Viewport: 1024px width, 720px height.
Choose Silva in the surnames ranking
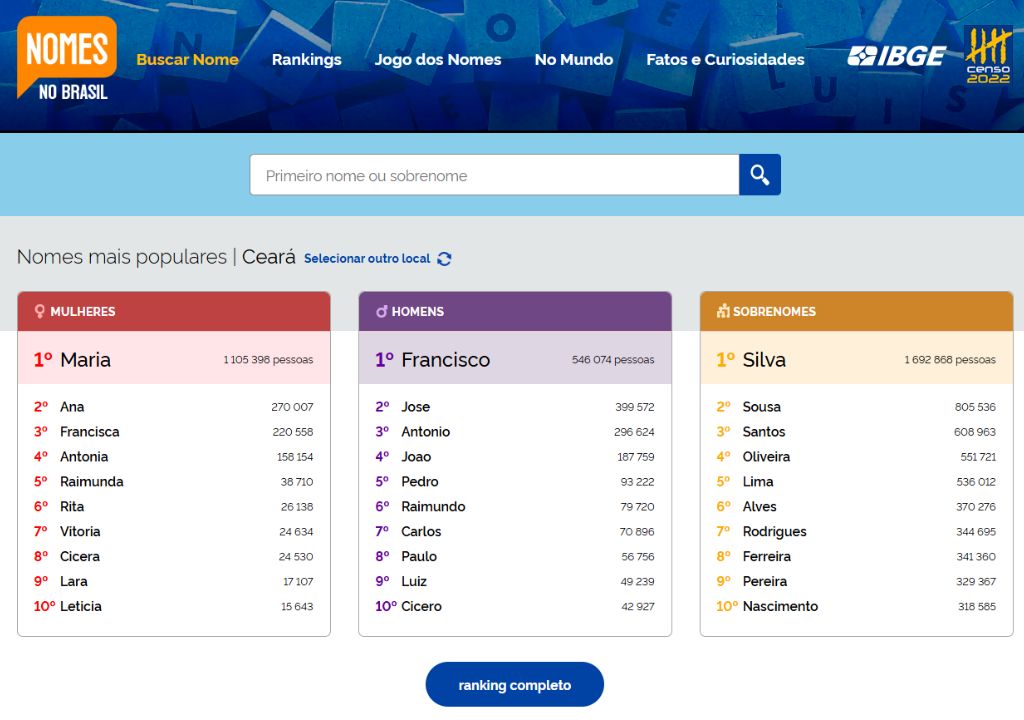pos(764,359)
